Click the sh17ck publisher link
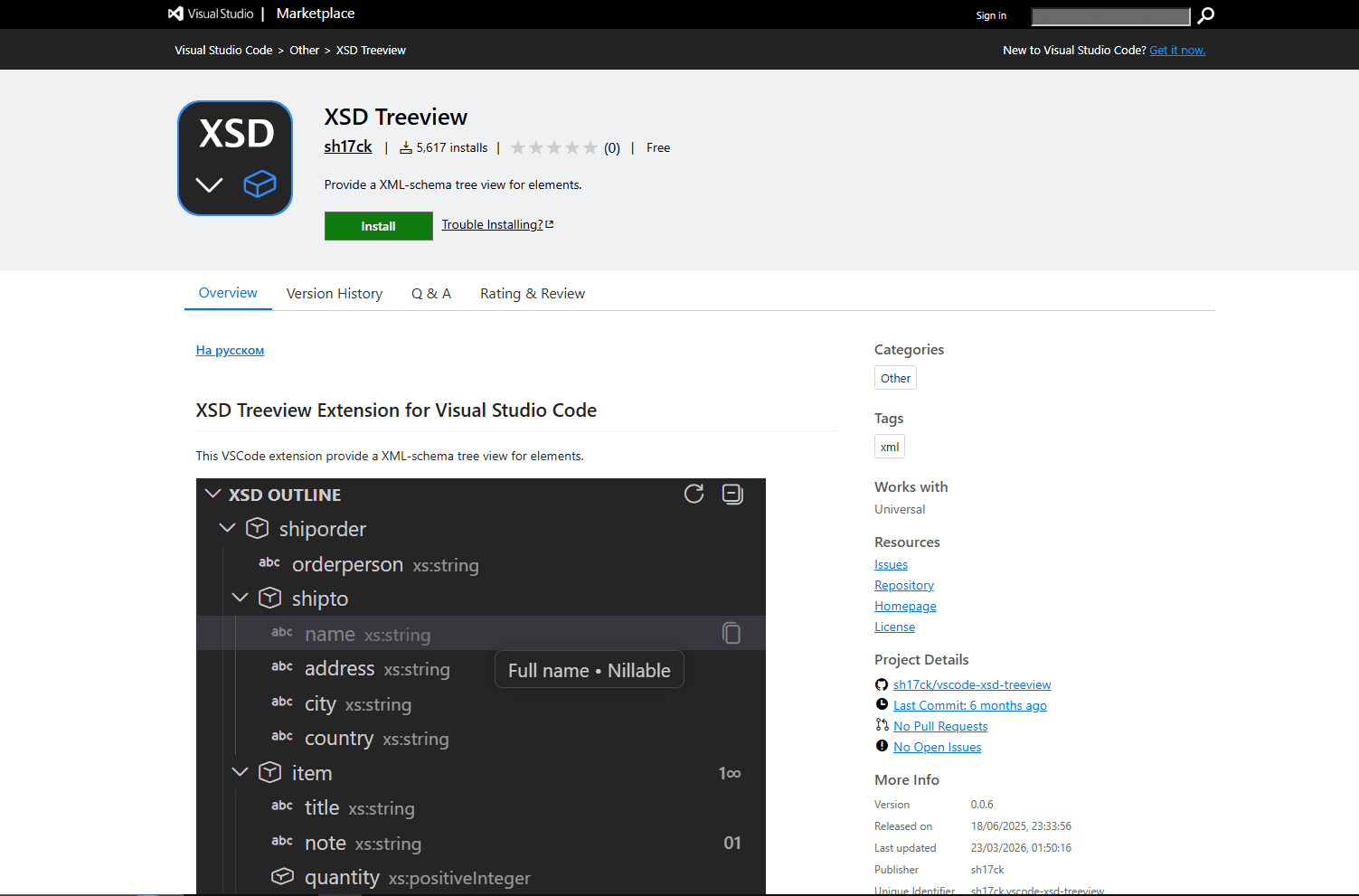The width and height of the screenshot is (1359, 896). pyautogui.click(x=348, y=146)
